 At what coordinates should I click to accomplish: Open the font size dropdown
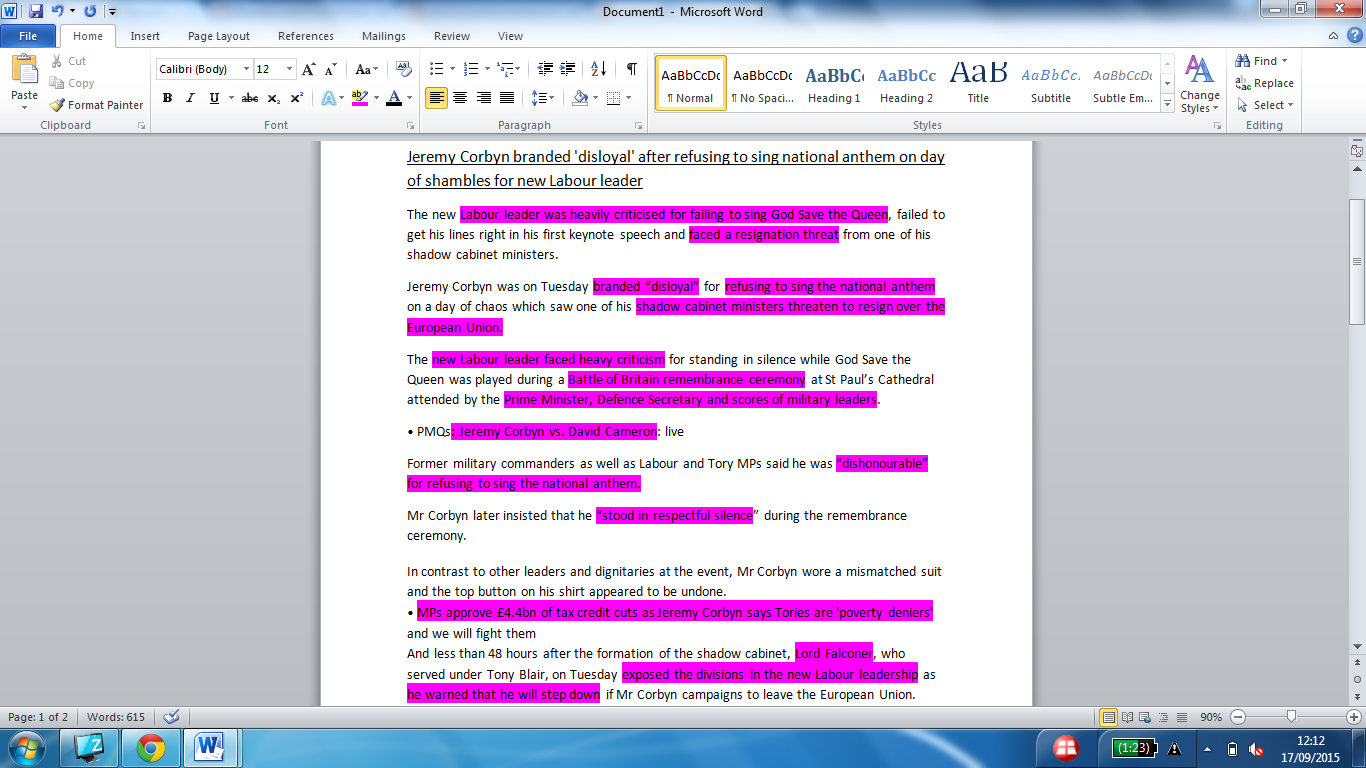pos(290,69)
